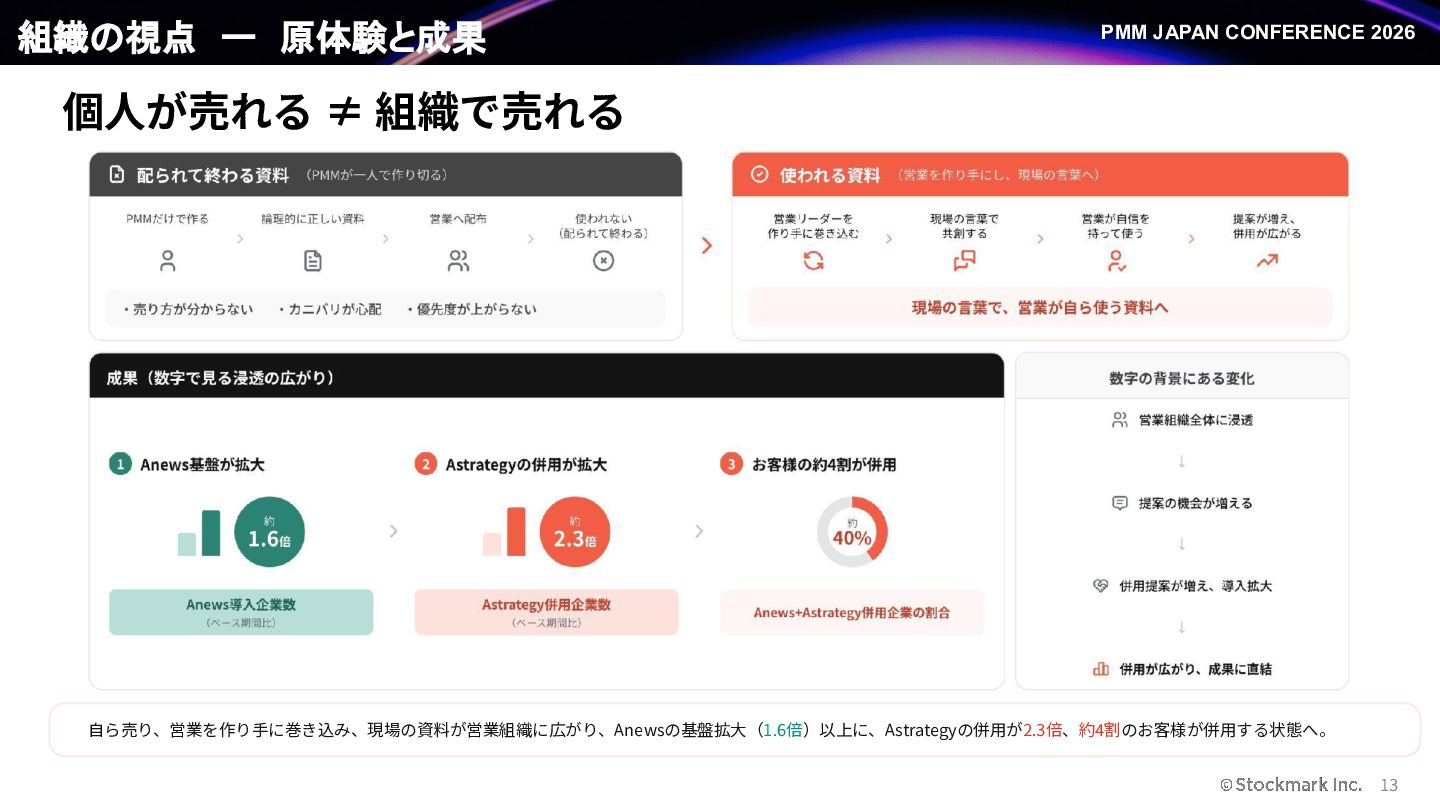The width and height of the screenshot is (1440, 810).
Task: Click the bar chart icon beside 併用が広がり、成果に直結
Action: [x=1101, y=669]
